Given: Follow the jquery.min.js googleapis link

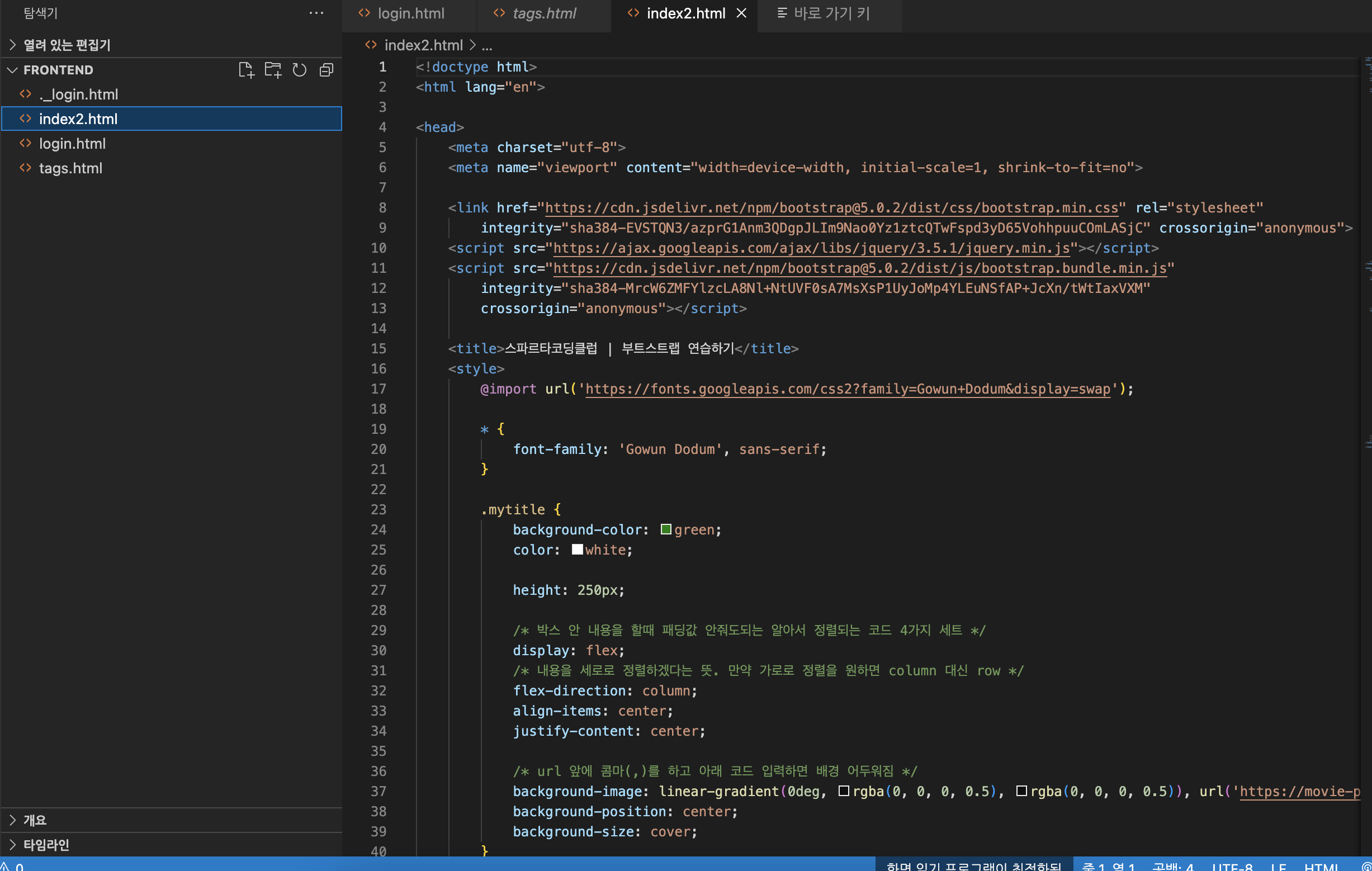Looking at the screenshot, I should tap(811, 248).
